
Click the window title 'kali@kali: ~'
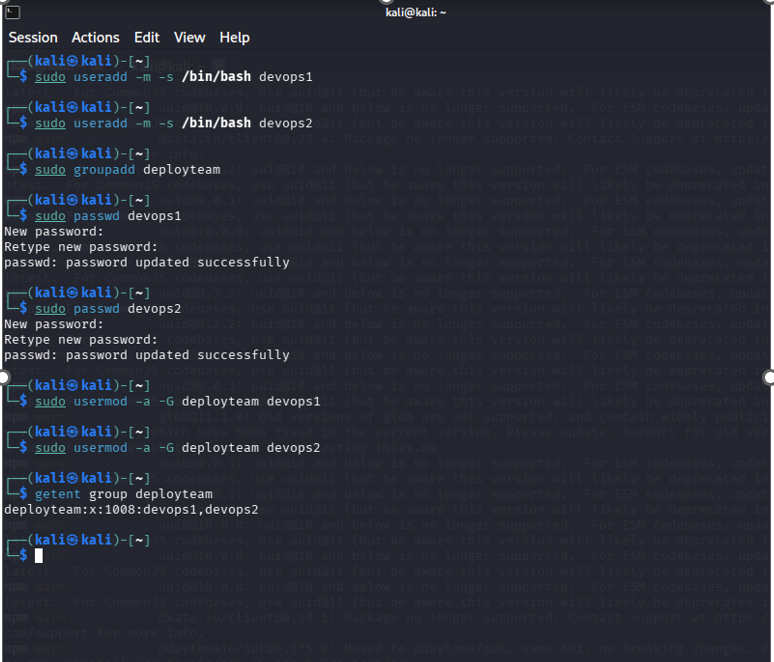pos(416,12)
